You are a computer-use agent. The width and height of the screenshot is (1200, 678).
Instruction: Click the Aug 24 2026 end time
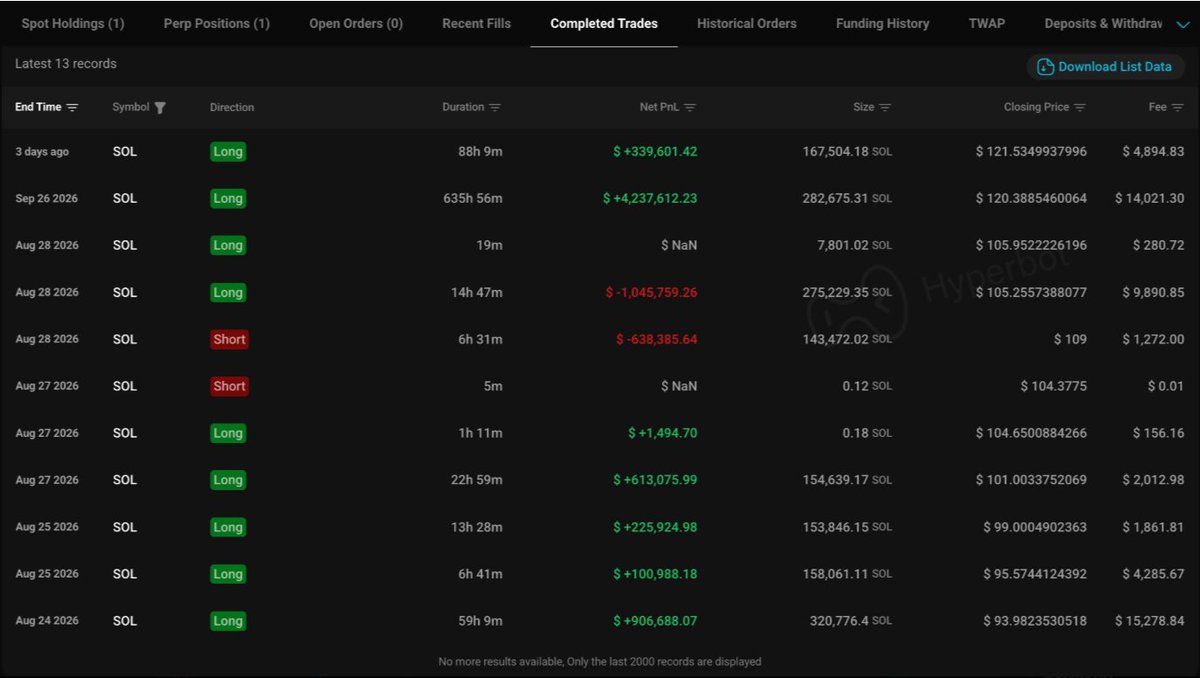pyautogui.click(x=46, y=621)
